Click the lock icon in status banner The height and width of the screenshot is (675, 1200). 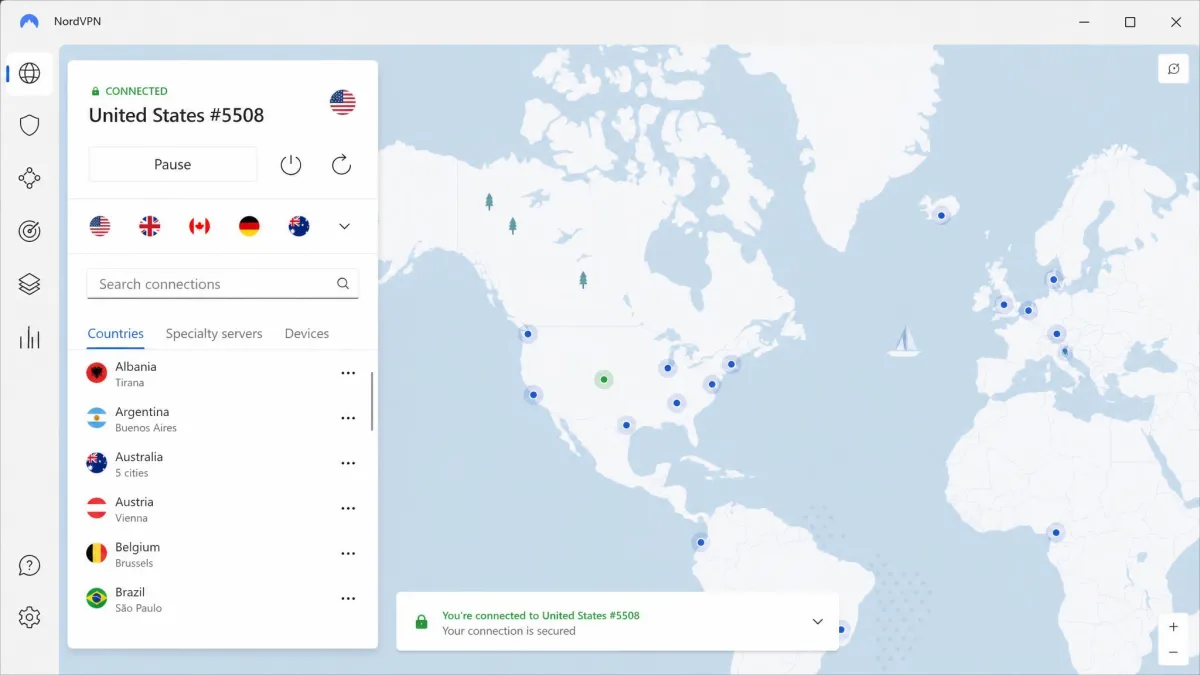[421, 622]
